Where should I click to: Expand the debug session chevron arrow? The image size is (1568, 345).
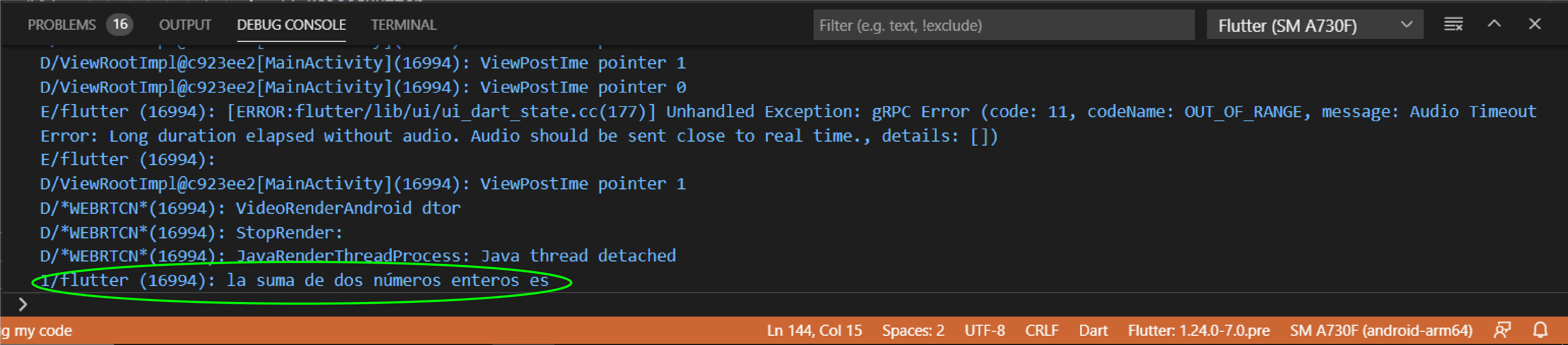click(x=1407, y=25)
